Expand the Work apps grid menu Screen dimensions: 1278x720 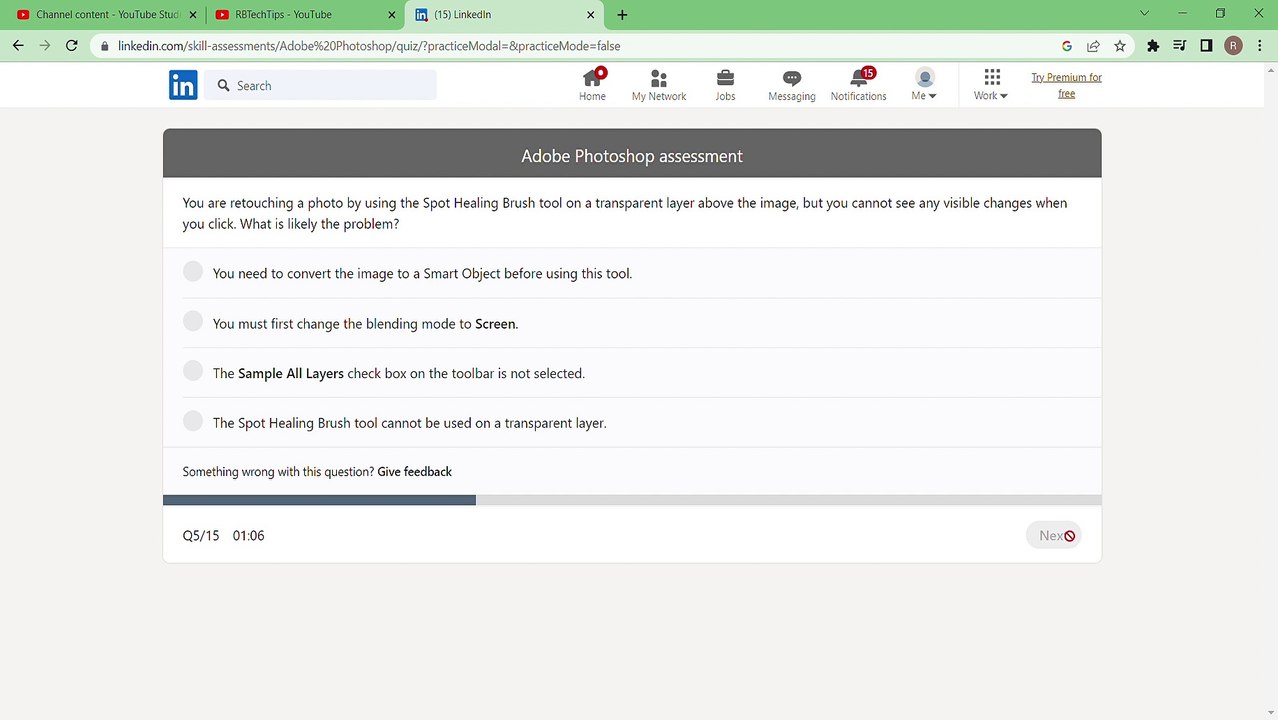[991, 85]
